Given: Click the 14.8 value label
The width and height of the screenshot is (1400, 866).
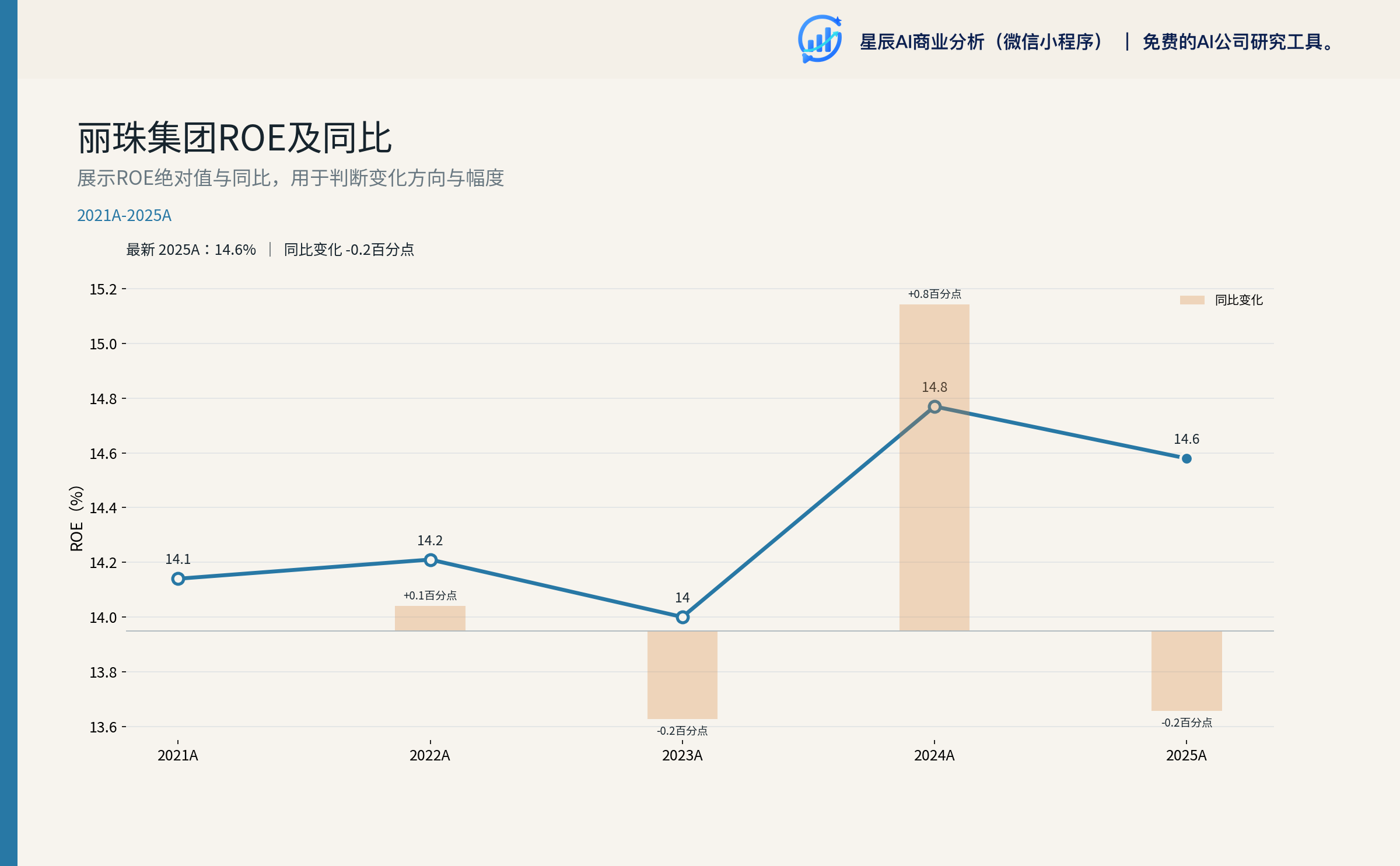Looking at the screenshot, I should (935, 387).
